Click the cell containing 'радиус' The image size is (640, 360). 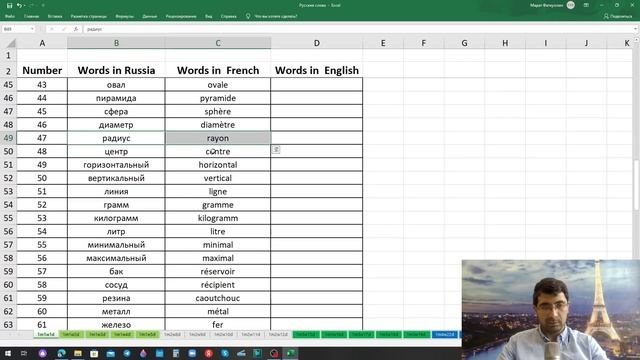click(x=116, y=138)
